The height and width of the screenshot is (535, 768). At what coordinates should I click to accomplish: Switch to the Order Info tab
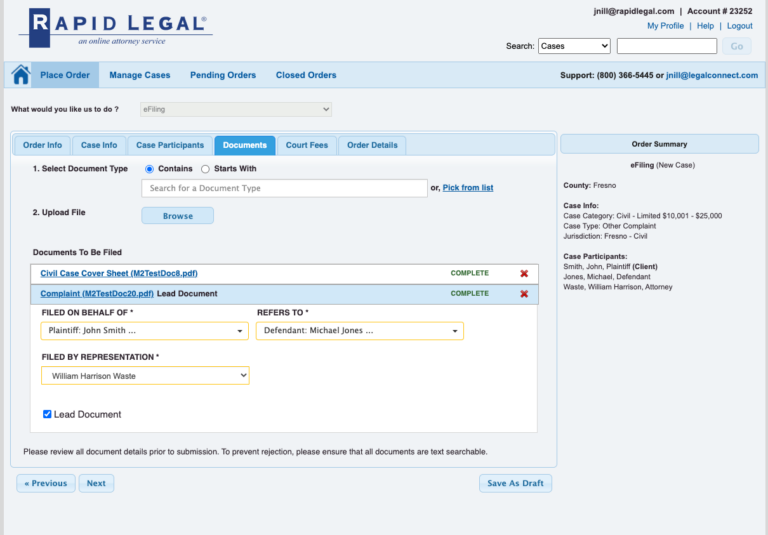[x=43, y=145]
